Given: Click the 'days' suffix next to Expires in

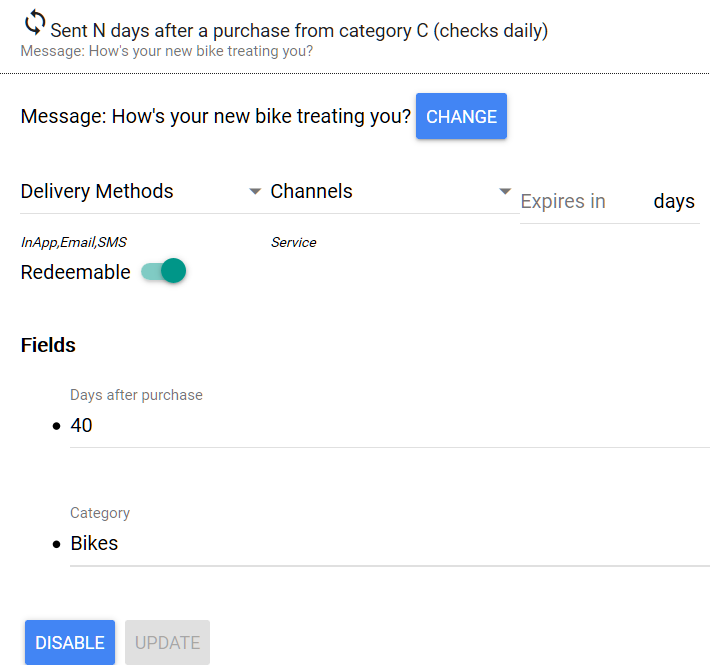Looking at the screenshot, I should click(x=674, y=202).
